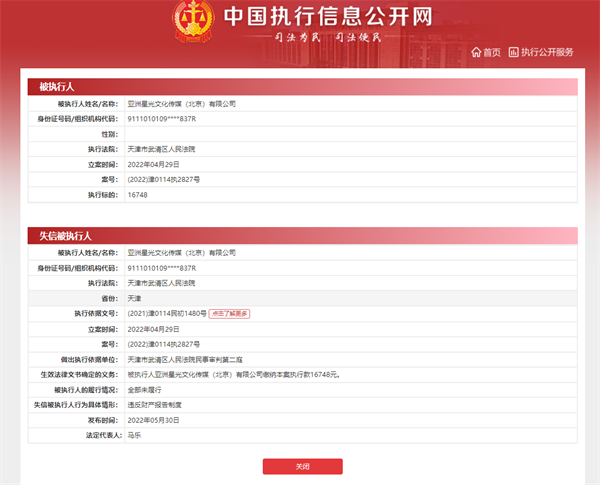The width and height of the screenshot is (600, 485).
Task: Click the 法定代表人 field label
Action: pyautogui.click(x=104, y=435)
